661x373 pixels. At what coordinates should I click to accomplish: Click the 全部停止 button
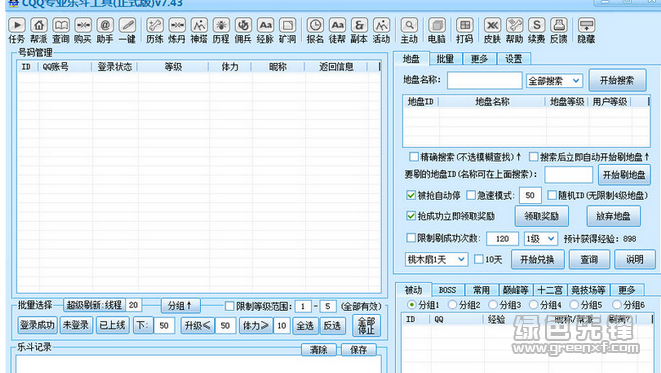pos(366,325)
